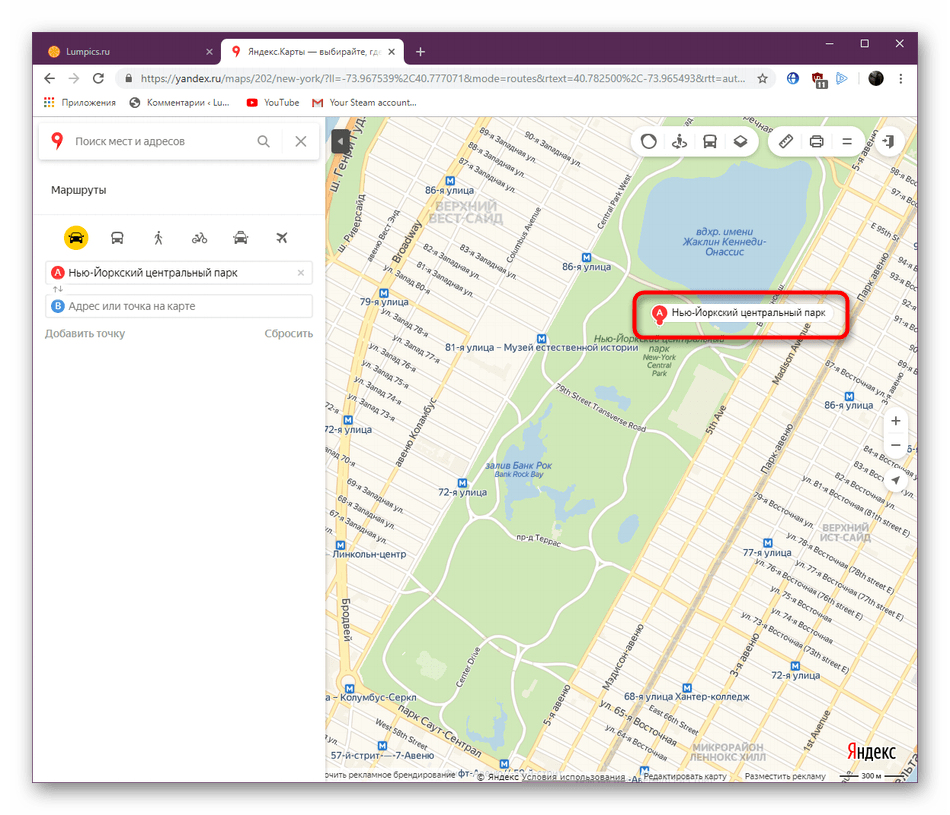Click the 72-я улица metro icon near Bank Rock Bay
Image resolution: width=950 pixels, height=815 pixels.
point(462,483)
